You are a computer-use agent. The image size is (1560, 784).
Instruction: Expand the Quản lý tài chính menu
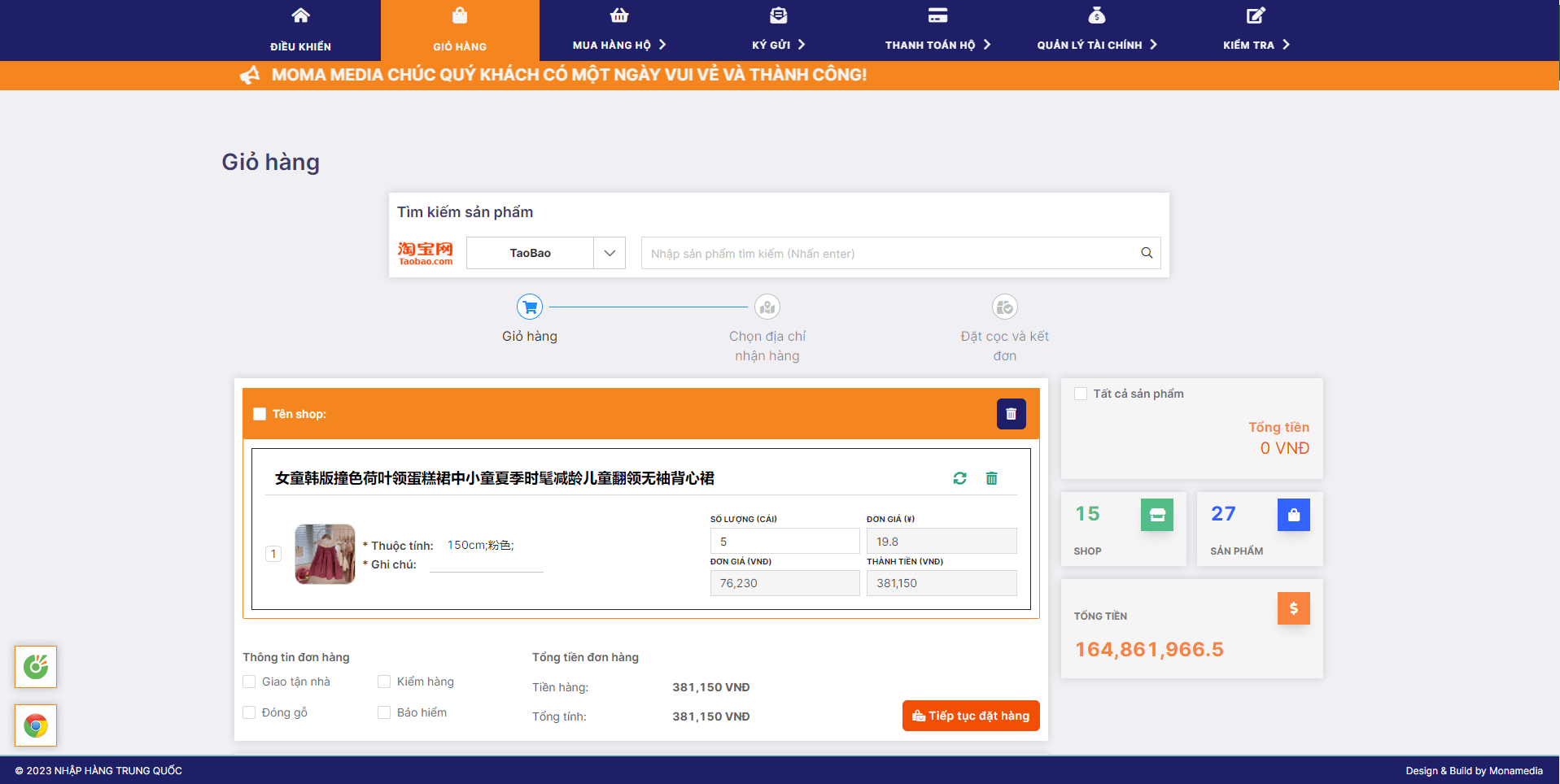1096,45
